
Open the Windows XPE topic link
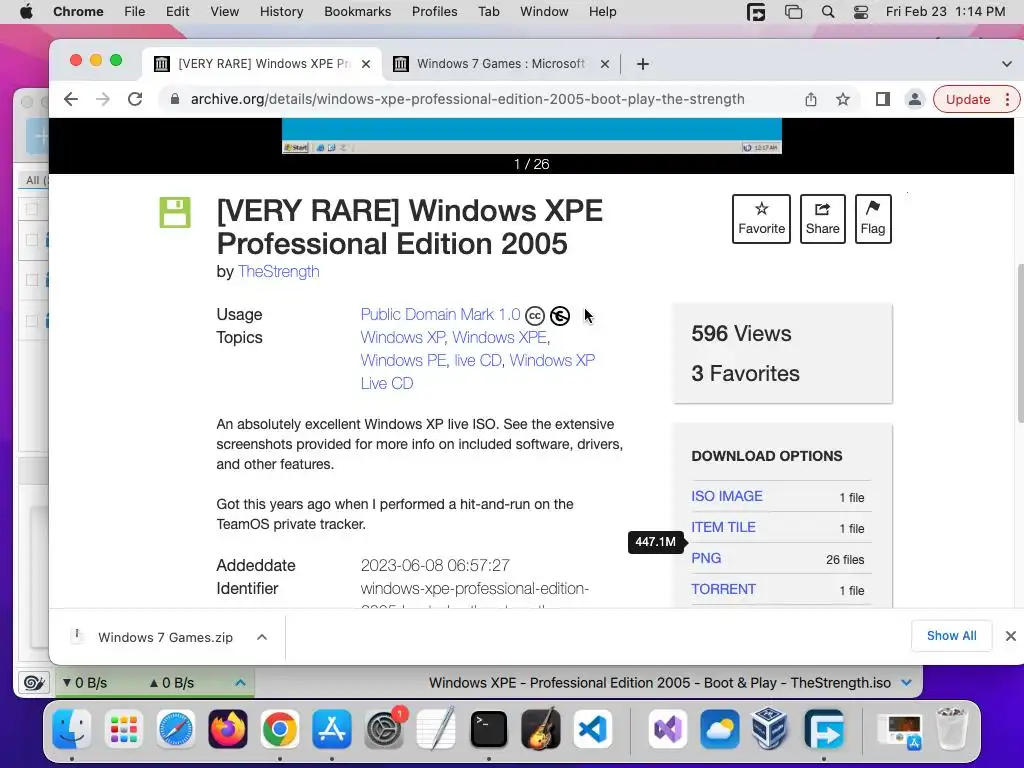(x=500, y=338)
